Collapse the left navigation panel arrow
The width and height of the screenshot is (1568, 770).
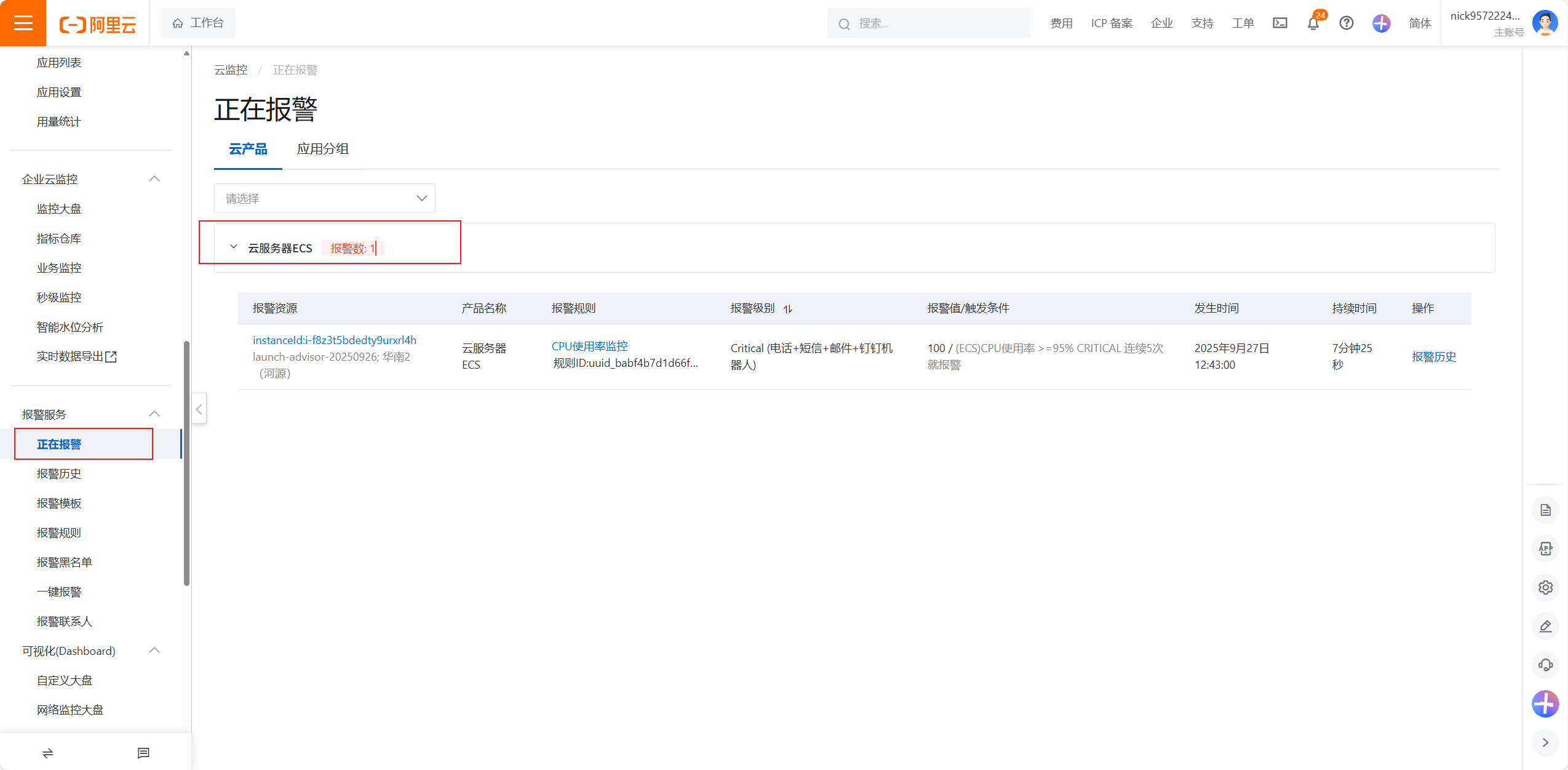[199, 409]
